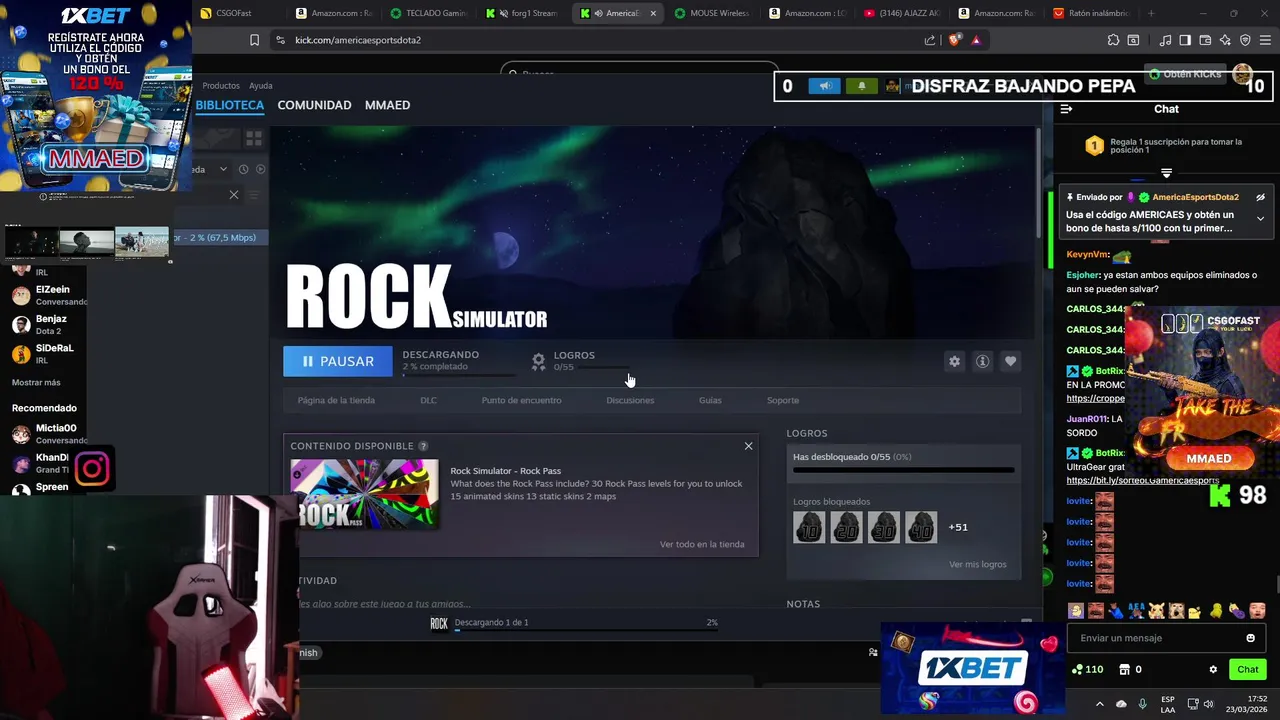This screenshot has width=1280, height=720.
Task: Open Kick chat settings gear
Action: (x=1213, y=669)
